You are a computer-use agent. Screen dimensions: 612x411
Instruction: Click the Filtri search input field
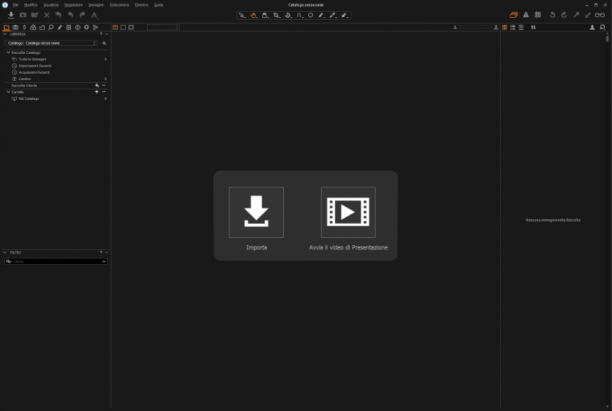pos(56,262)
